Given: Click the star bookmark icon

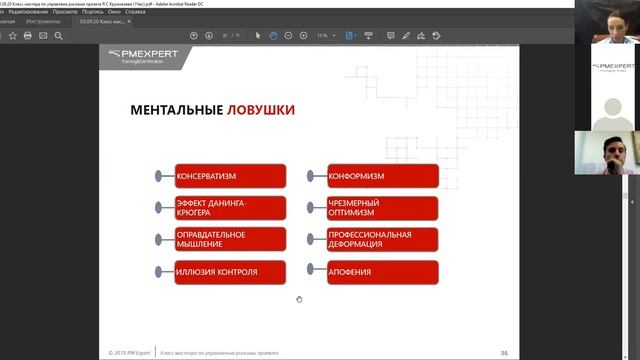Looking at the screenshot, I should click(x=13, y=36).
